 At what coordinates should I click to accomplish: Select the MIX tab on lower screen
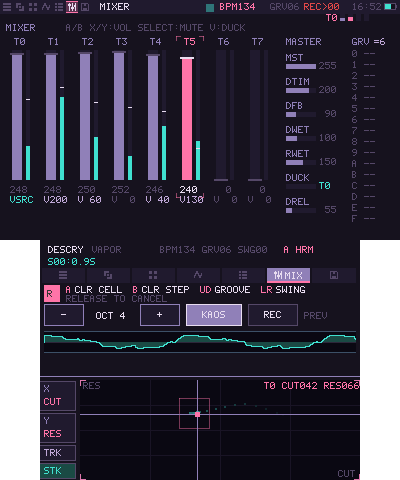coord(288,275)
